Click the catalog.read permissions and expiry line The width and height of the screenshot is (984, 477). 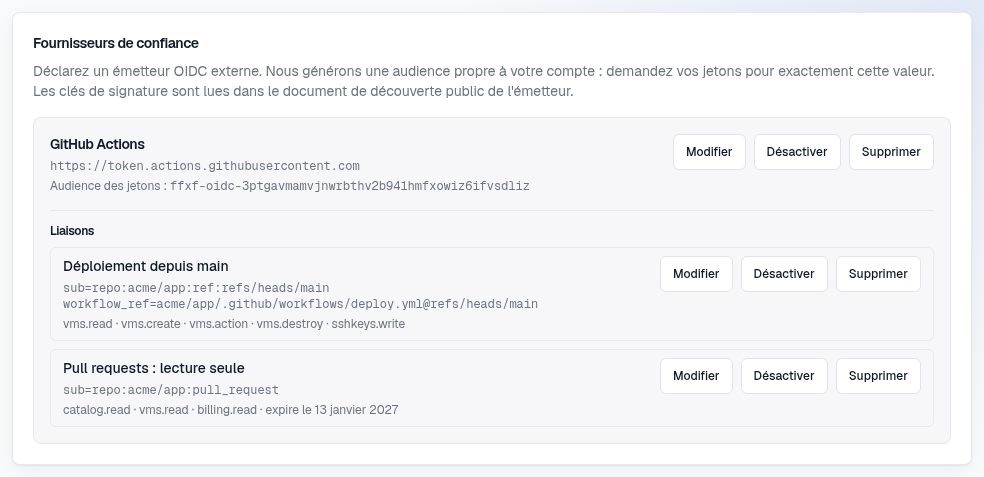pos(231,410)
